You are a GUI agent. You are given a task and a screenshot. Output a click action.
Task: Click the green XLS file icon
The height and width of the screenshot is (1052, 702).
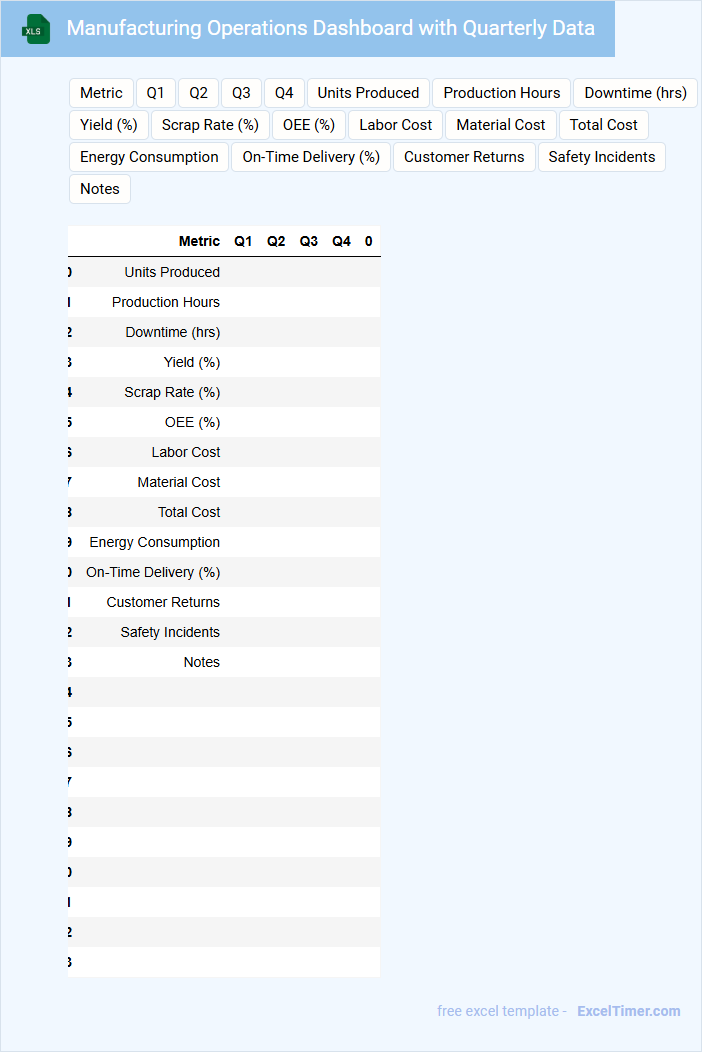click(x=36, y=29)
